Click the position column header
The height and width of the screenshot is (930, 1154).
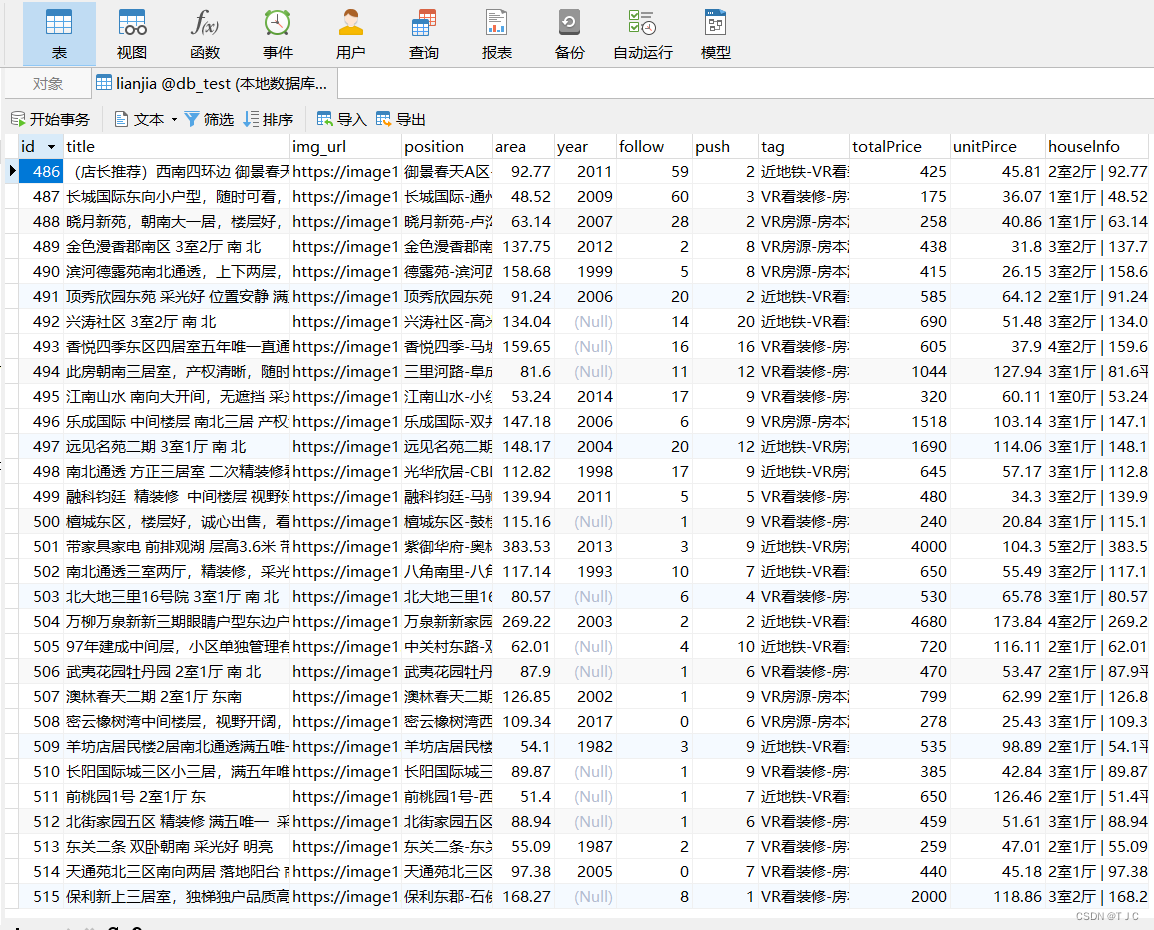(447, 146)
